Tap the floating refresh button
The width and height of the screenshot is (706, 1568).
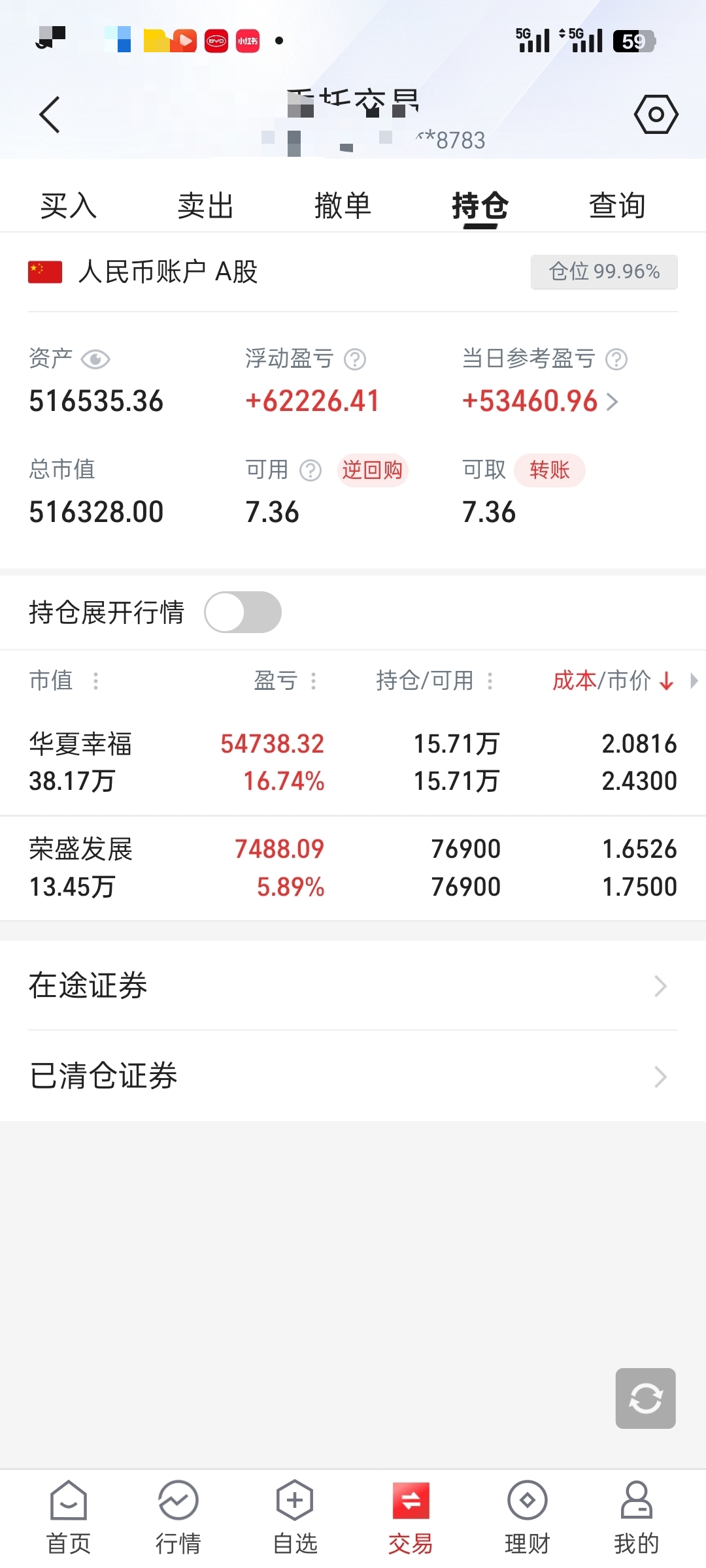point(645,1398)
